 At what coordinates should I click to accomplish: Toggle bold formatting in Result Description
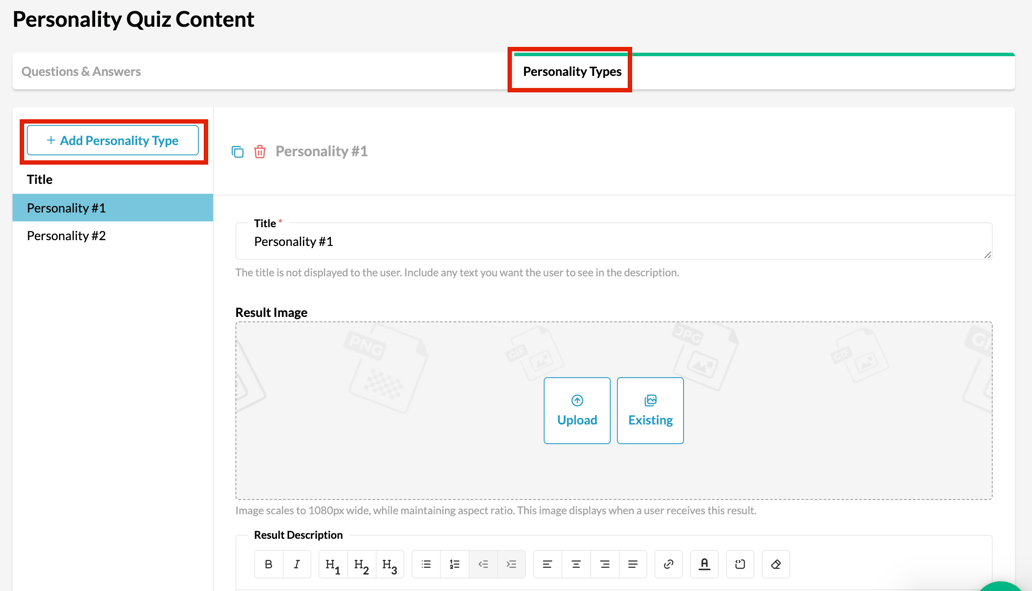point(269,564)
